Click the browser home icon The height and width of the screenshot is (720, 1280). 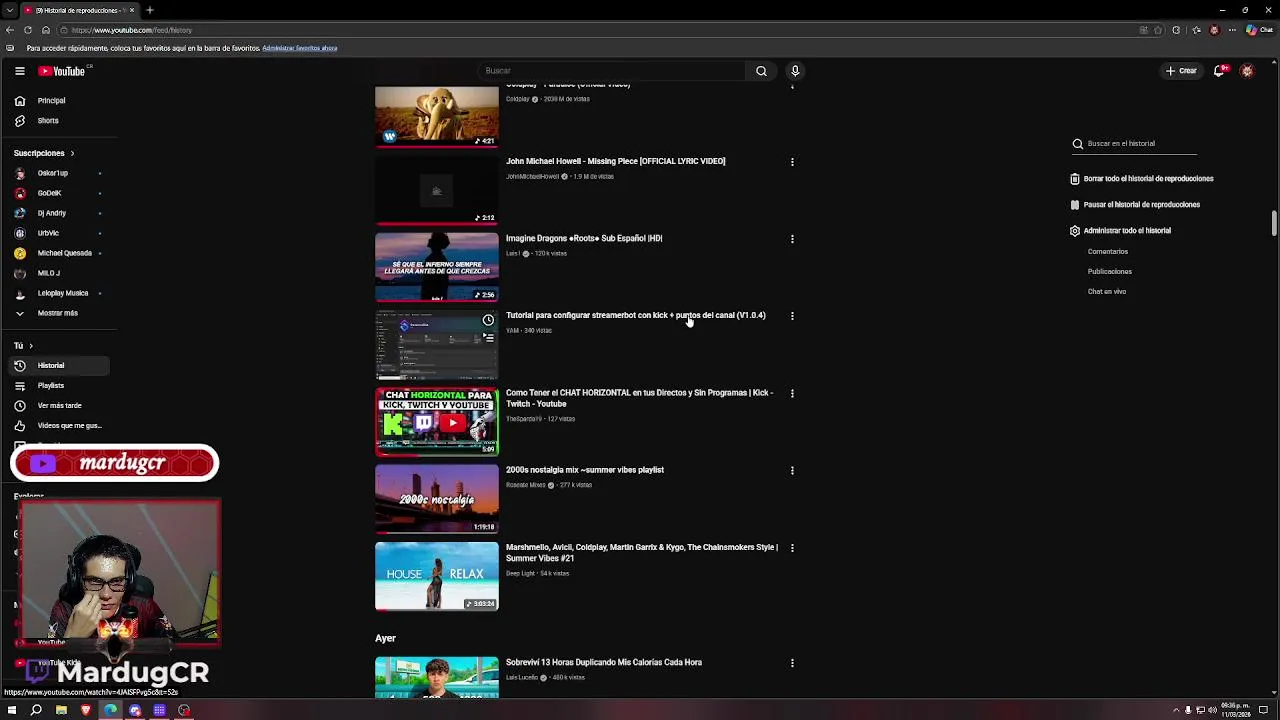pyautogui.click(x=45, y=30)
